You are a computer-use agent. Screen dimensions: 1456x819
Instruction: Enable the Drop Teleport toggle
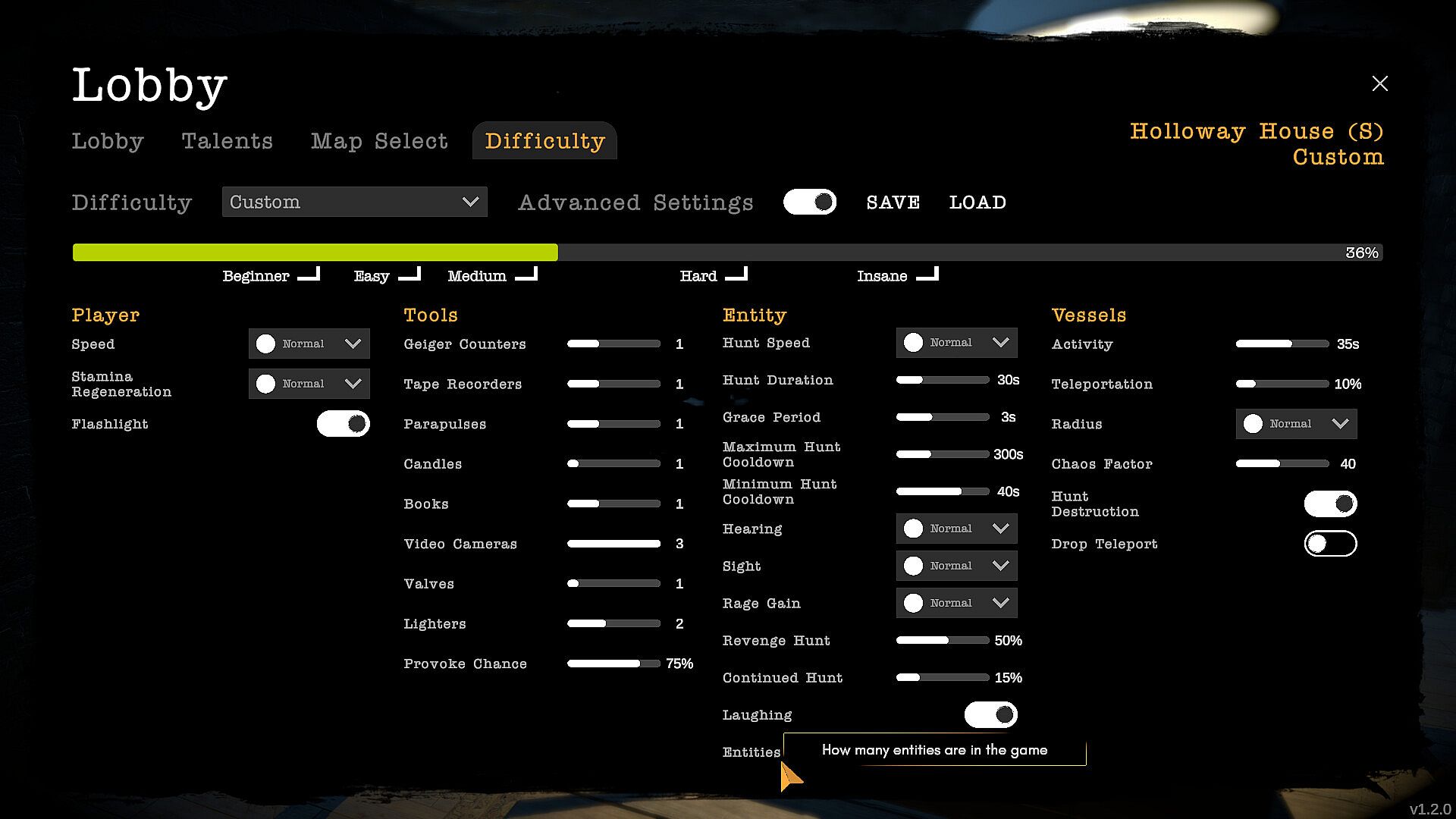click(1330, 544)
